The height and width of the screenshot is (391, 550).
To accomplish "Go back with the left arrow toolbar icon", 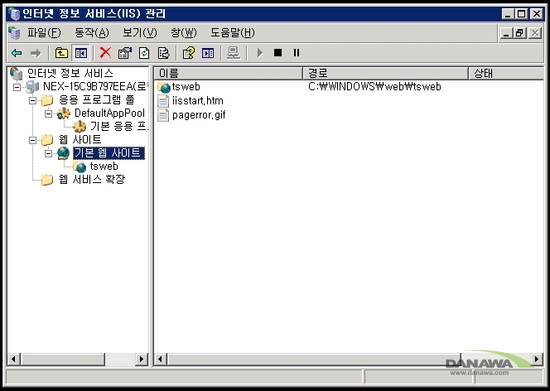I will coord(16,53).
